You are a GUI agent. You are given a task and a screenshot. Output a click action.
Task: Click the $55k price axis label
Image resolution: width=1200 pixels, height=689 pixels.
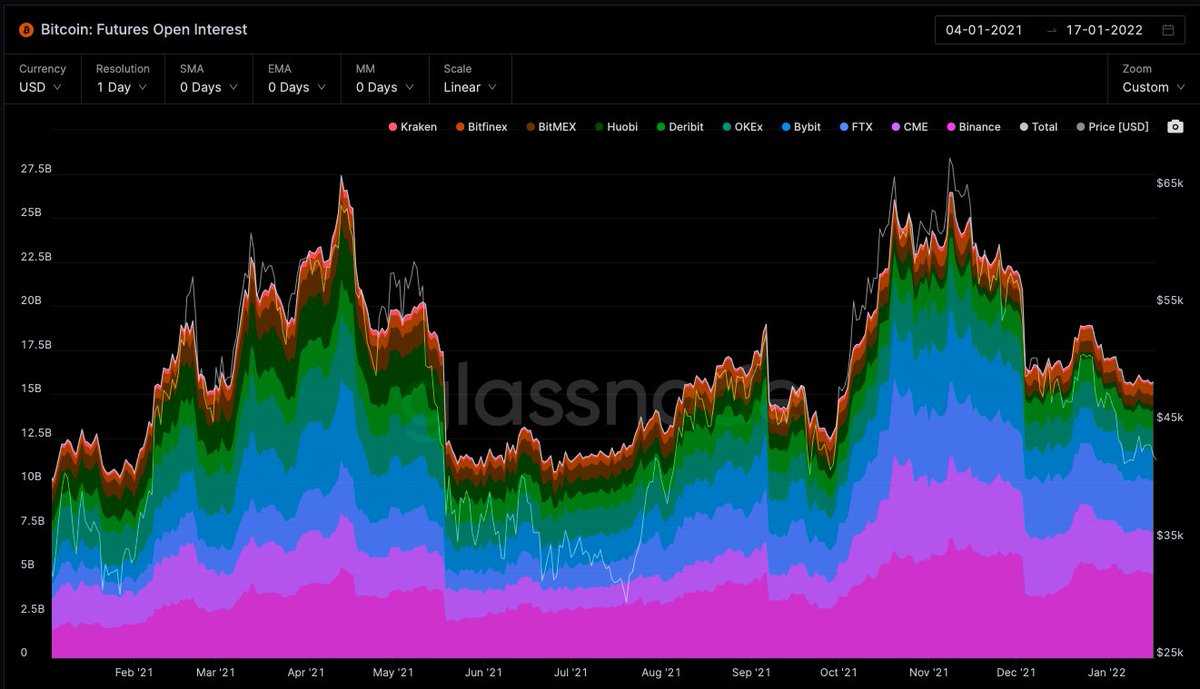click(x=1170, y=300)
